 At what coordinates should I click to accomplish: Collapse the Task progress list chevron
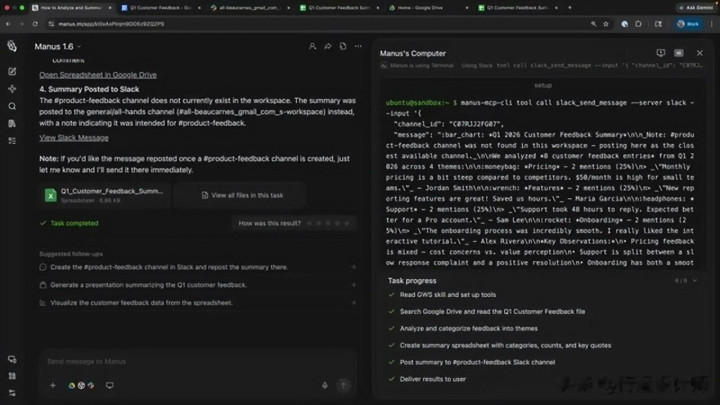click(x=695, y=280)
